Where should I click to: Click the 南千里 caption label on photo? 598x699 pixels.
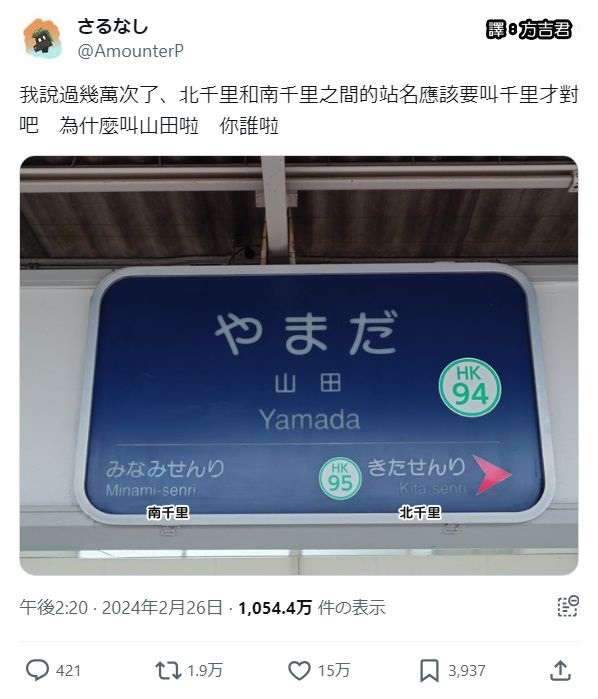168,513
